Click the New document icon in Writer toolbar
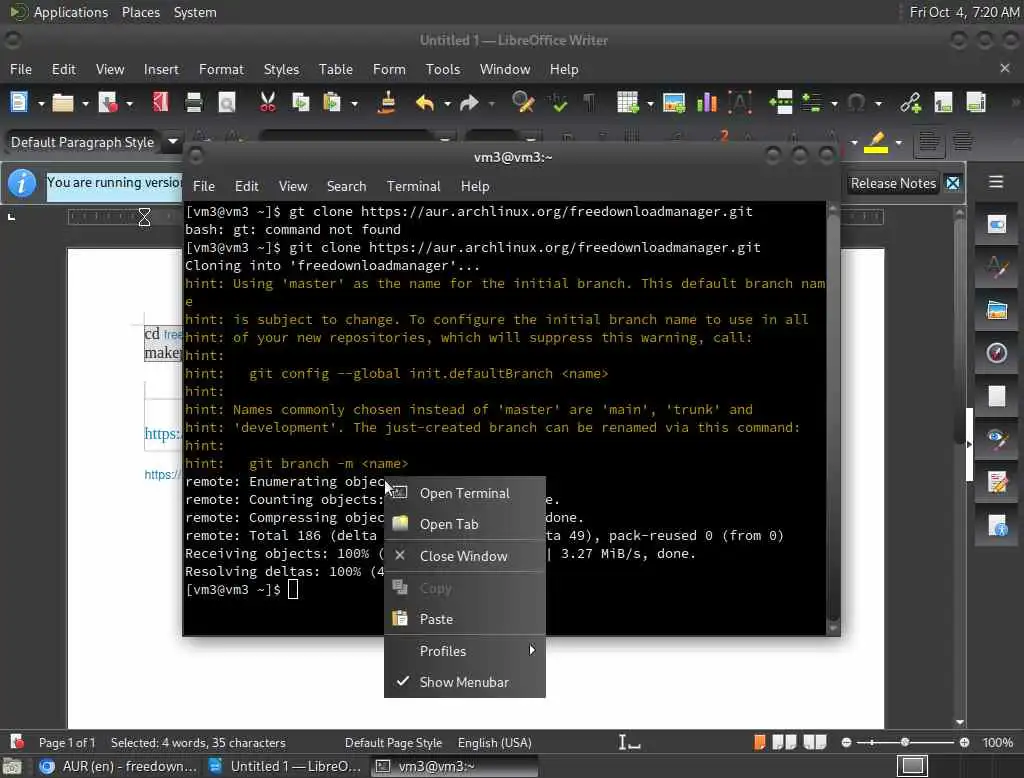 tap(19, 103)
